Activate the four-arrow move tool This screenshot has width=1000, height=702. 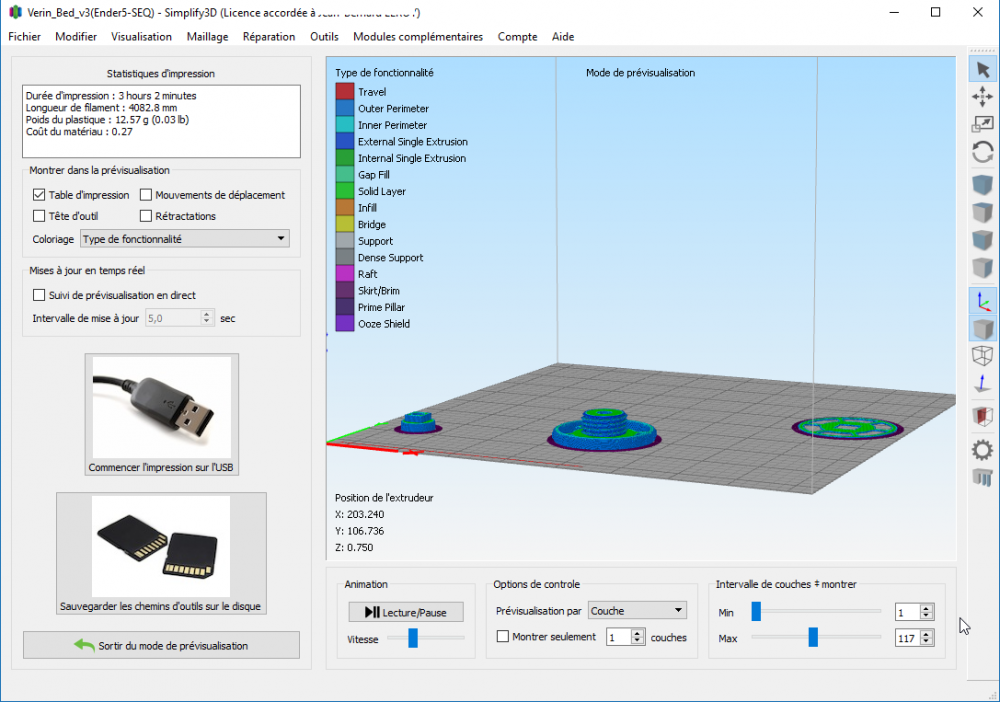[983, 97]
